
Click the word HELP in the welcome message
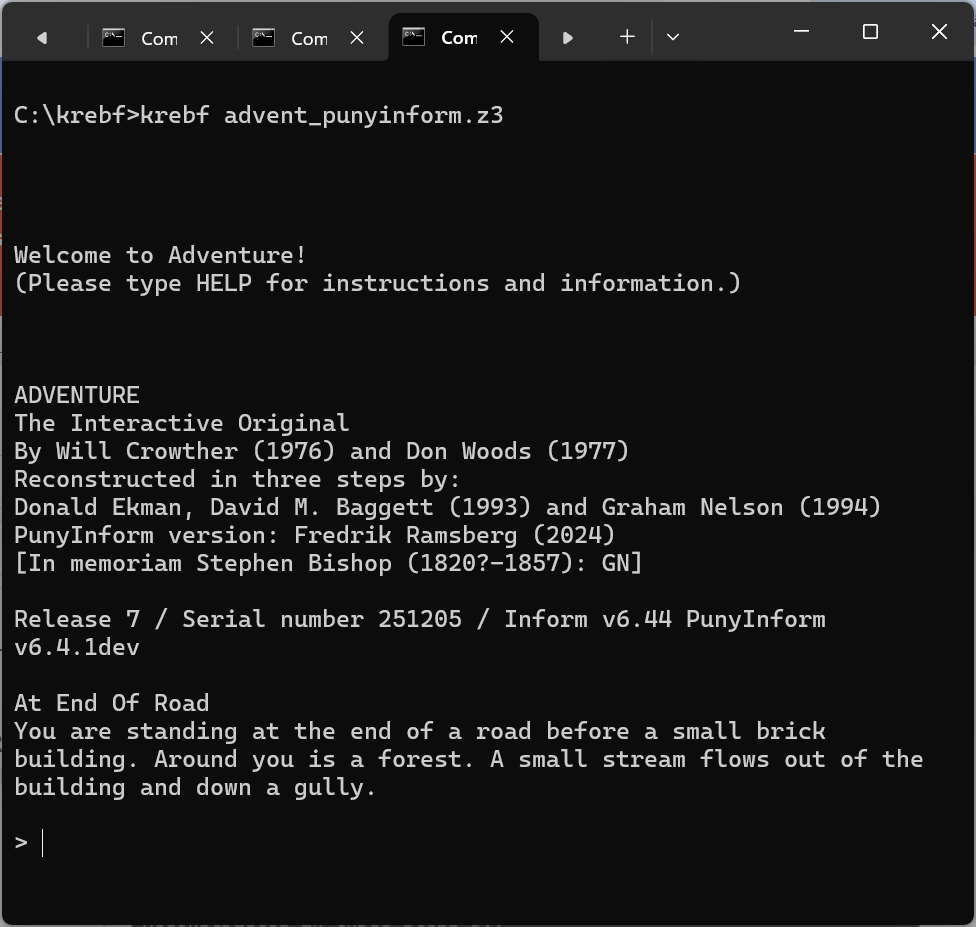coord(223,283)
